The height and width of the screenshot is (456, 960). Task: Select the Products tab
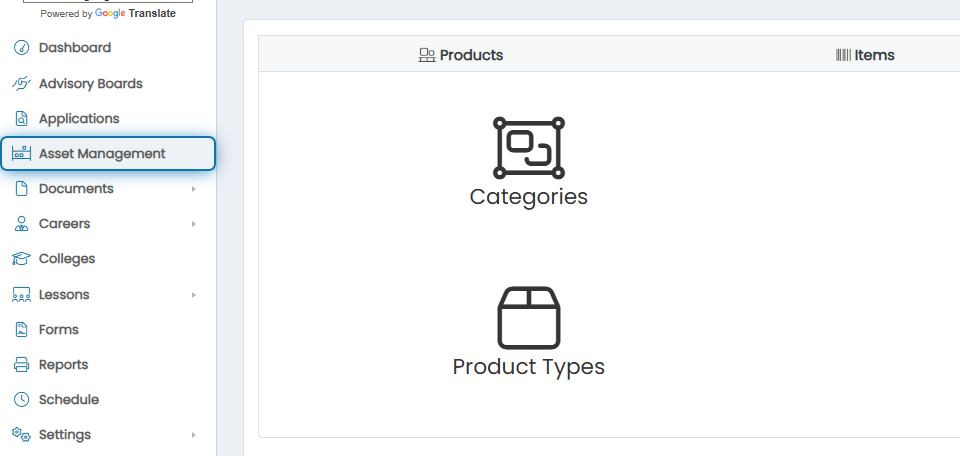tap(460, 55)
